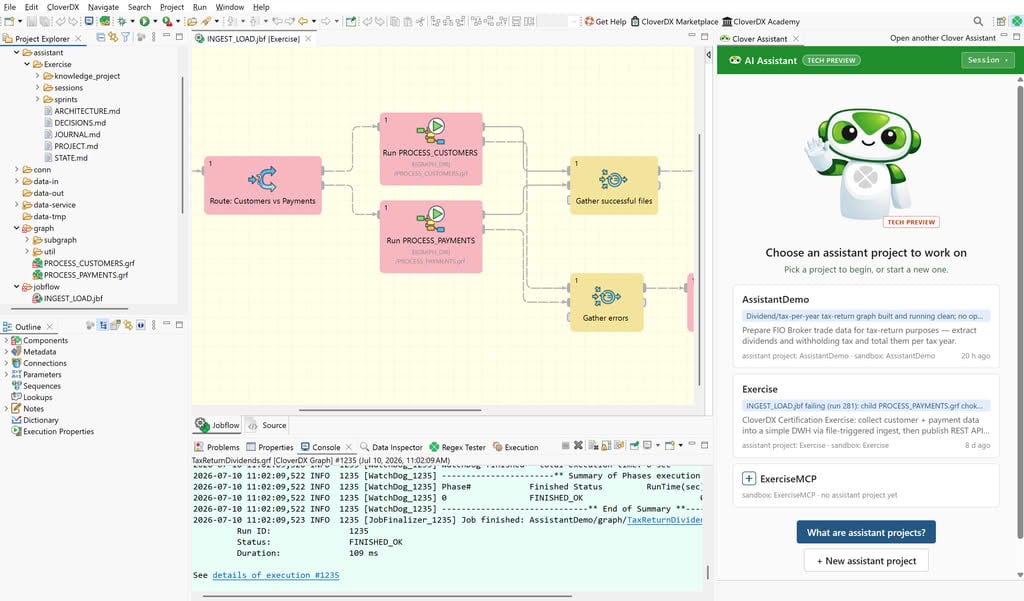Click the Back navigation yellow arrow icon
The width and height of the screenshot is (1024, 601).
tap(303, 22)
